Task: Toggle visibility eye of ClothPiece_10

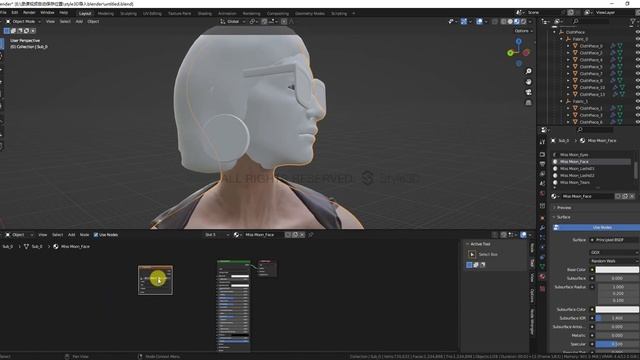Action: [x=638, y=87]
